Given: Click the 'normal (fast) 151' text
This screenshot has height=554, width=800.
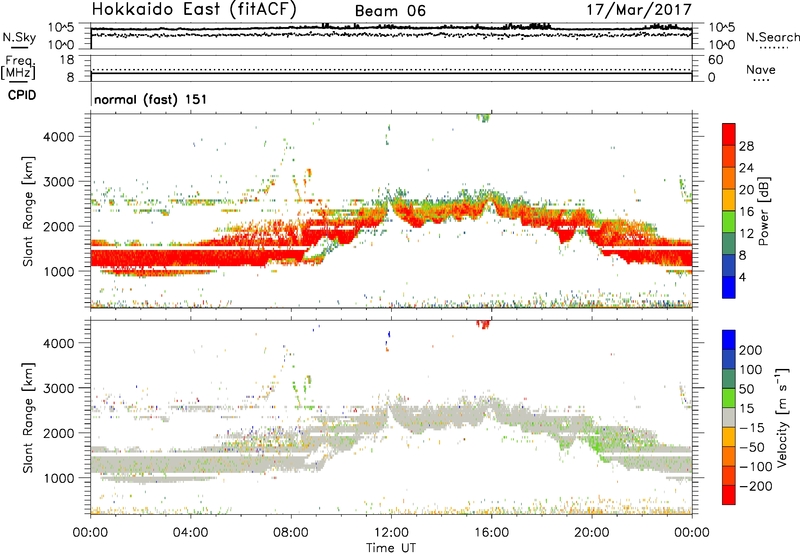Looking at the screenshot, I should pos(151,99).
